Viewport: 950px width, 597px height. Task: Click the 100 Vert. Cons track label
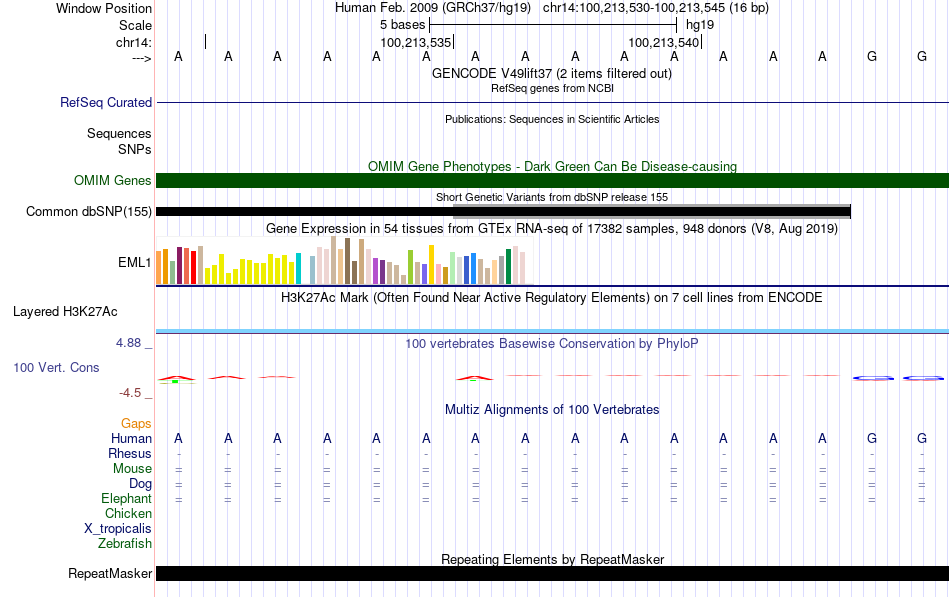point(56,367)
